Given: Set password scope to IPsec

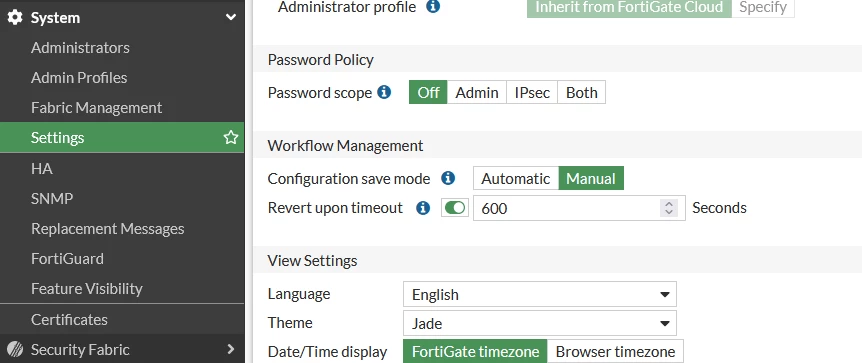Looking at the screenshot, I should point(532,92).
